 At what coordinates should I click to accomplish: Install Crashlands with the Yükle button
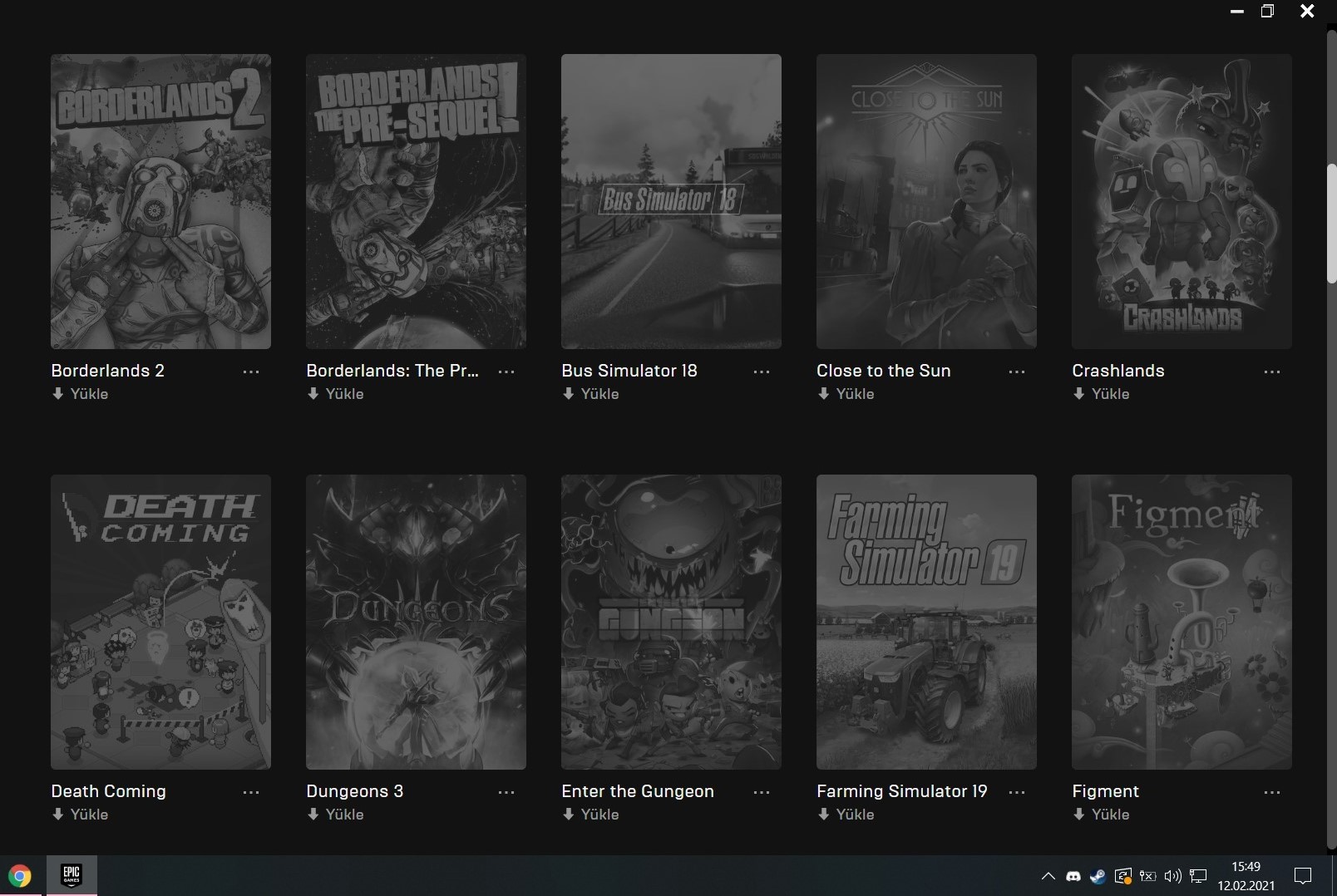[1101, 394]
